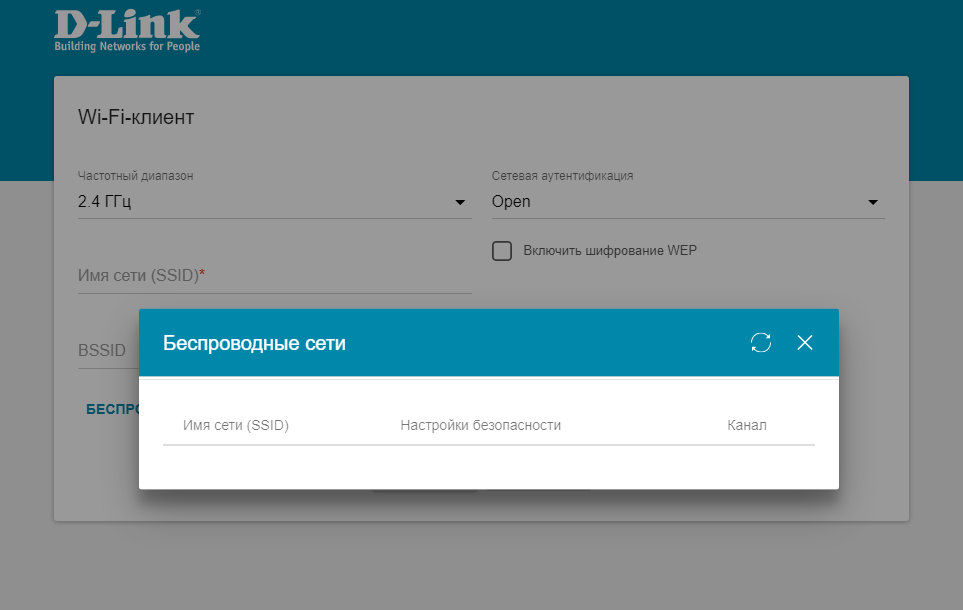The height and width of the screenshot is (610, 963).
Task: Sort by Имя сети (SSID) column header
Action: pyautogui.click(x=236, y=425)
